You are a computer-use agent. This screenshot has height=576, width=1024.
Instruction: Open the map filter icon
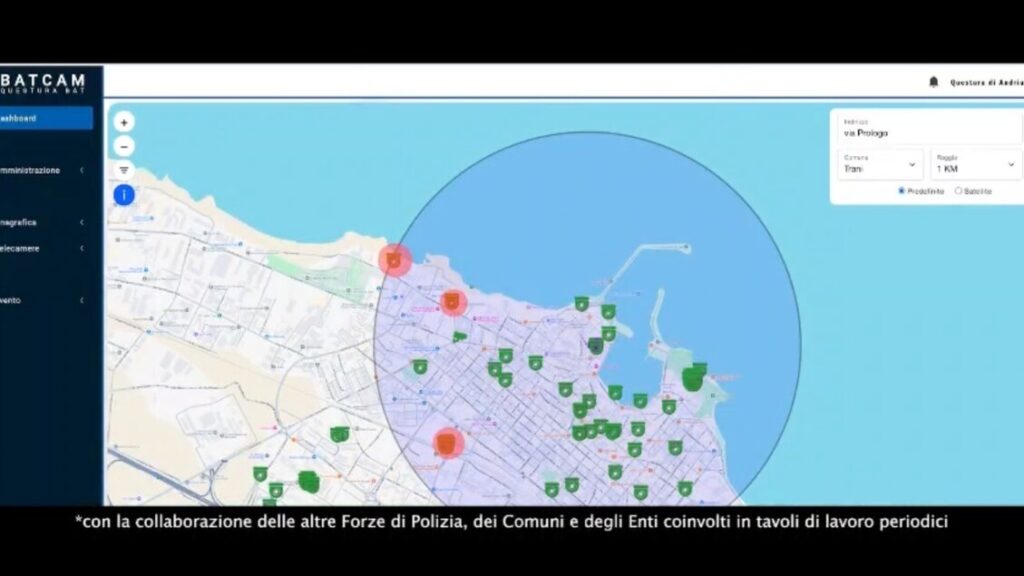124,170
